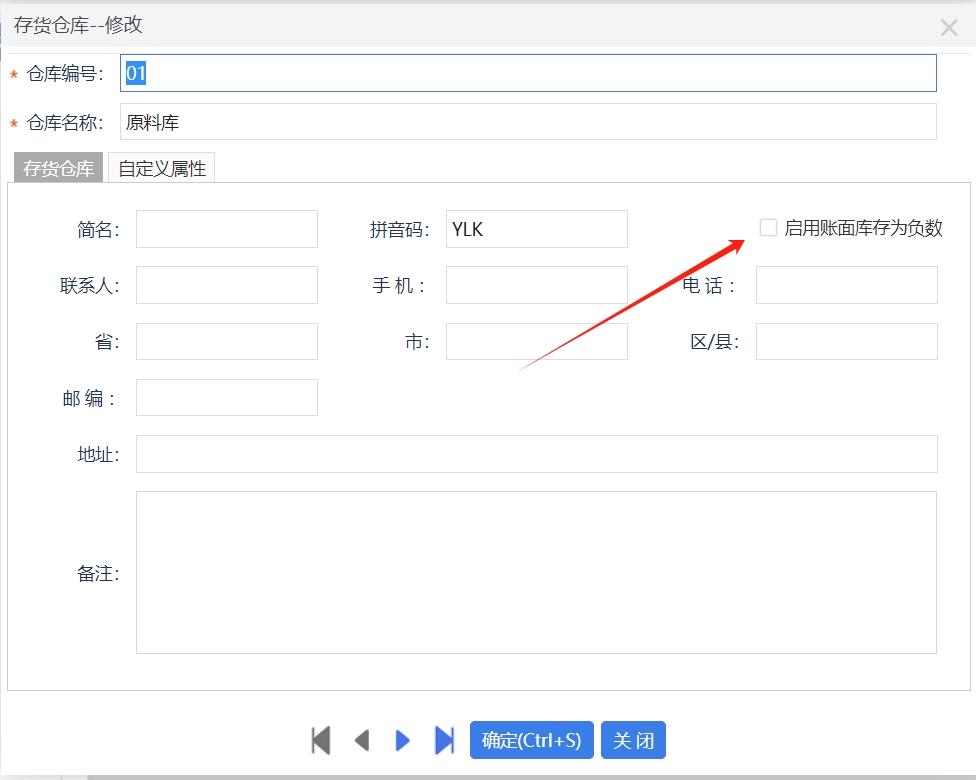976x780 pixels.
Task: Click the 确定(Ctrl+S) button
Action: pyautogui.click(x=532, y=740)
